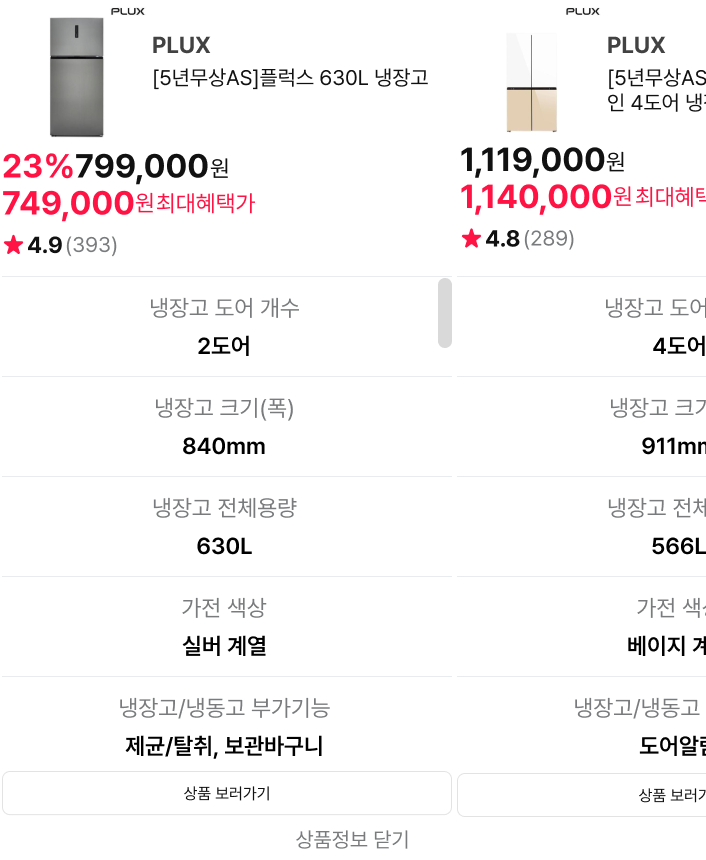Viewport: 706px width, 860px height.
Task: Collapse the details with '상품정보 닫기'
Action: 352,839
